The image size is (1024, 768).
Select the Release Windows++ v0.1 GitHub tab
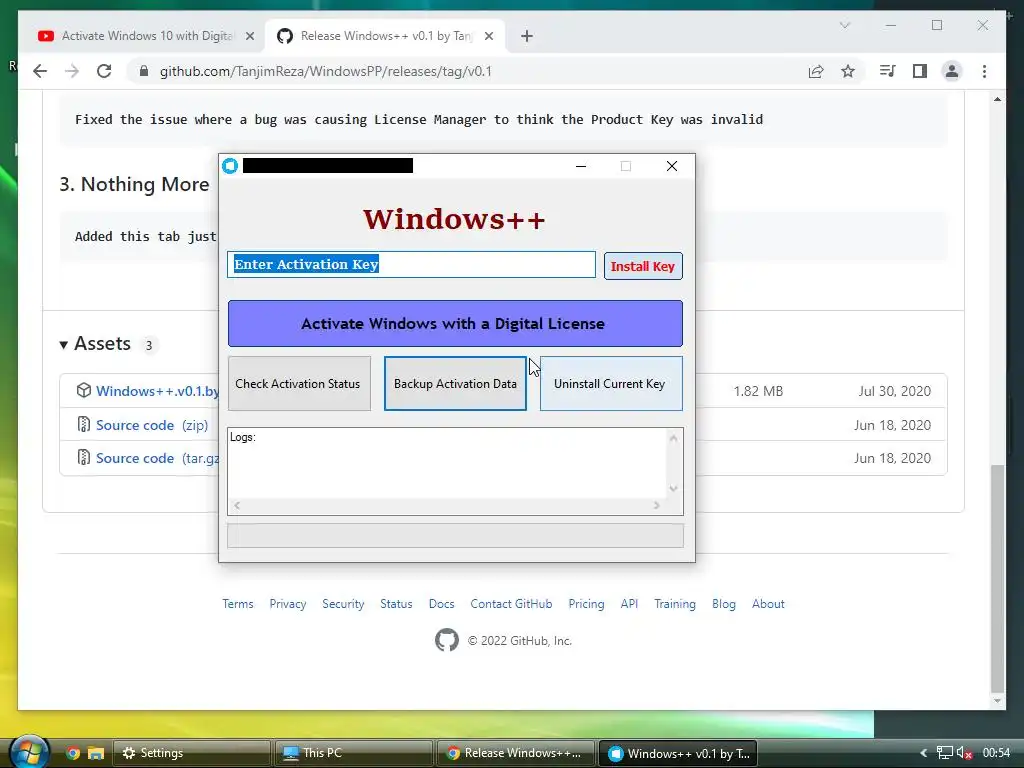[x=385, y=36]
